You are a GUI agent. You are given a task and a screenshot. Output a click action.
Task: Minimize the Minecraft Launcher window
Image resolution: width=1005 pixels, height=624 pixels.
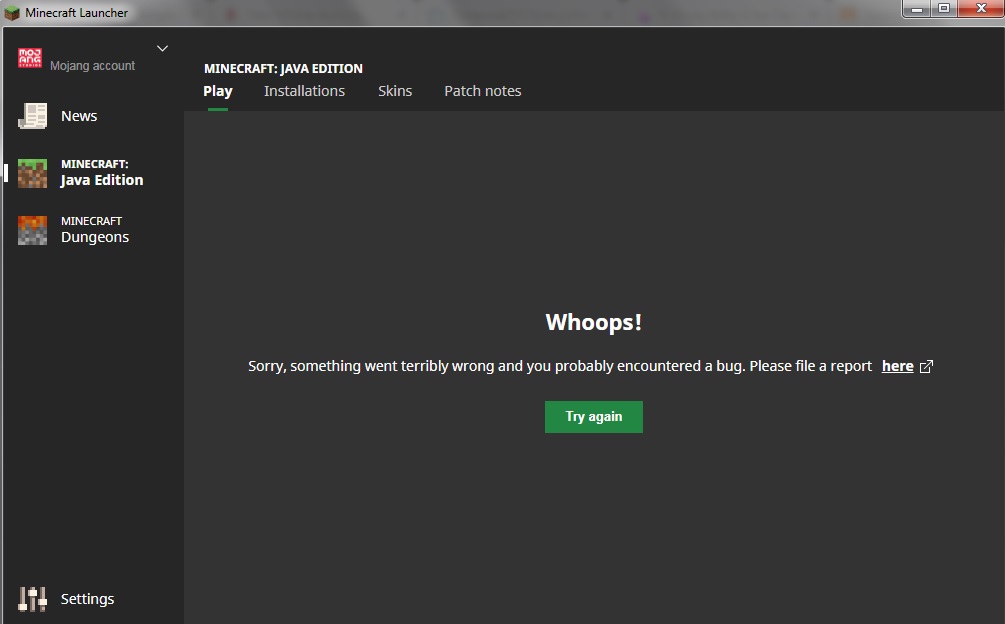[917, 9]
